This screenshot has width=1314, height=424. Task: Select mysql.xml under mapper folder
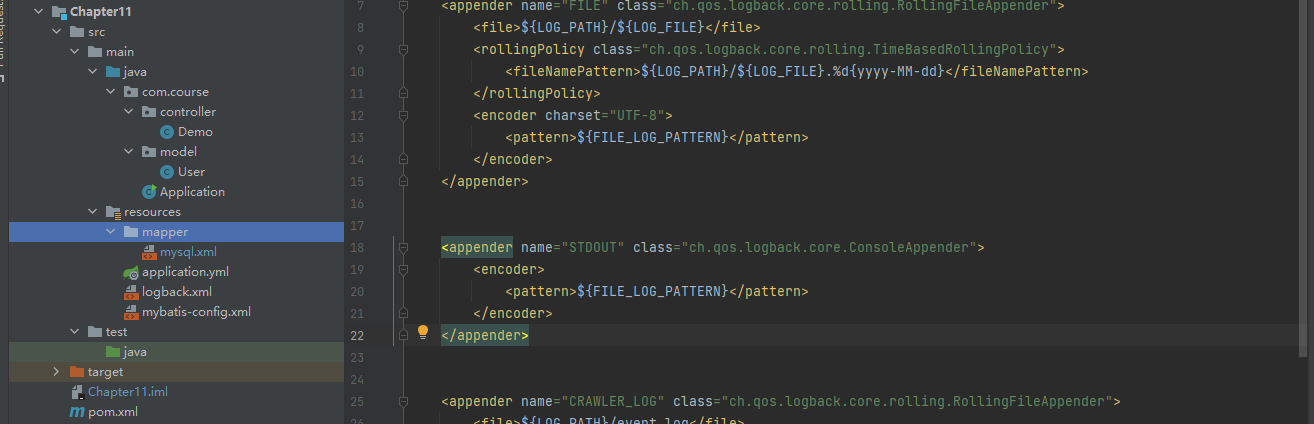(188, 252)
